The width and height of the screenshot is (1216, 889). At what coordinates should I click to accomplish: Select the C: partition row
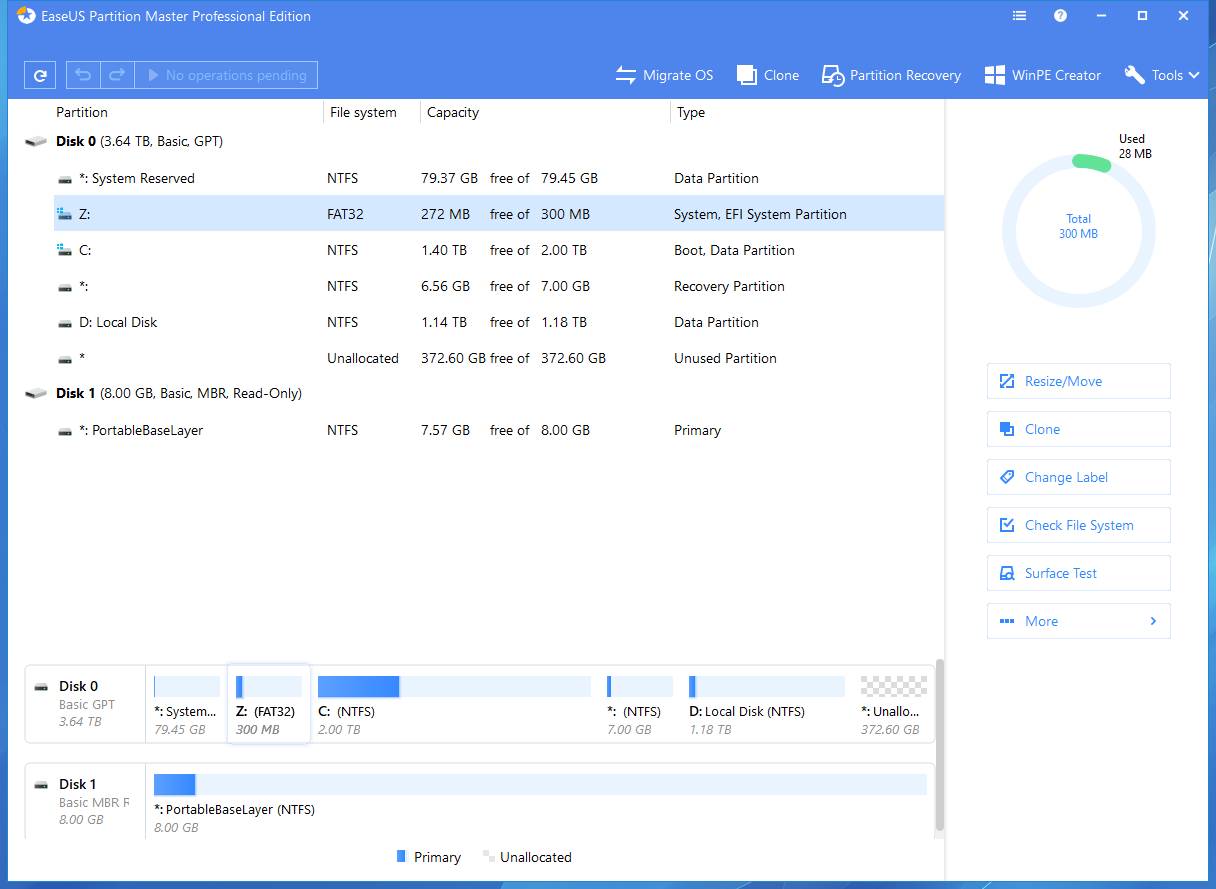point(498,250)
